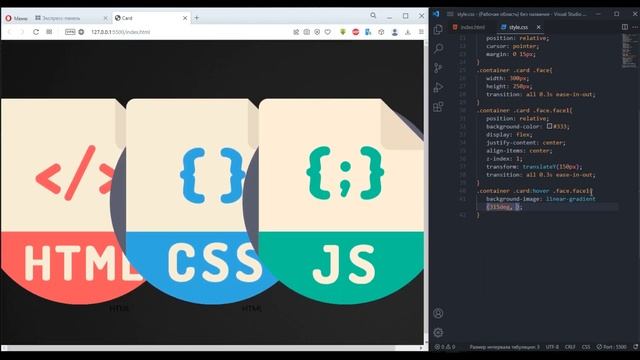Screen dimensions: 640x360
Task: Toggle the Opera VPN badge
Action: (x=70, y=32)
